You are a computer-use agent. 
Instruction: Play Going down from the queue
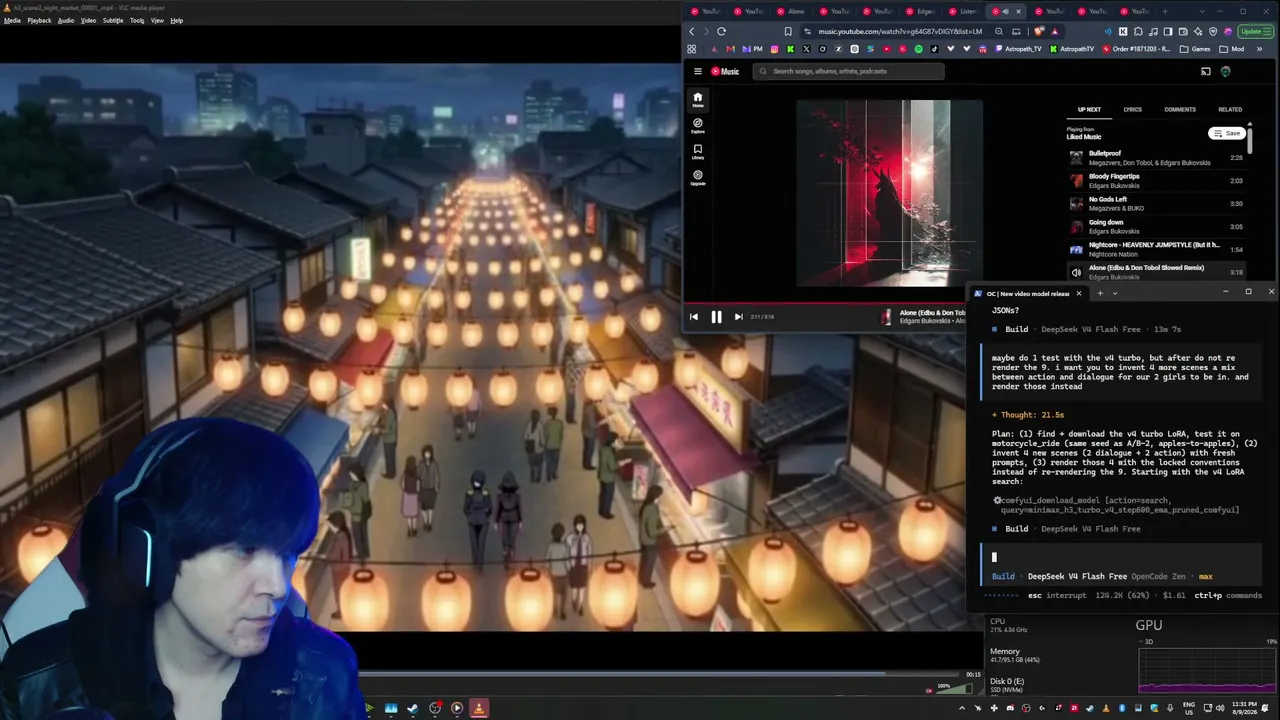[x=1157, y=227]
